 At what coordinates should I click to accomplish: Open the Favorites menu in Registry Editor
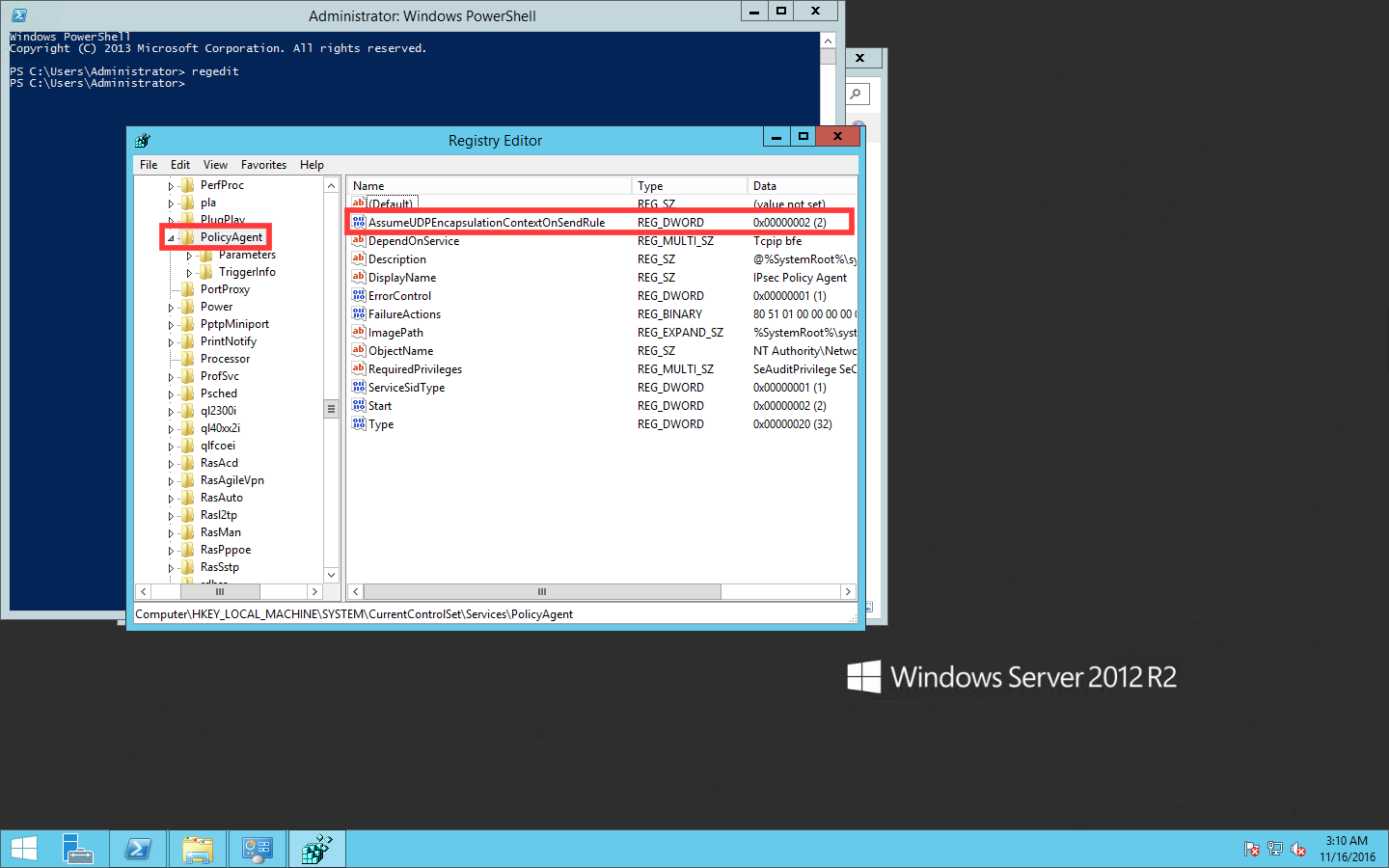[263, 165]
